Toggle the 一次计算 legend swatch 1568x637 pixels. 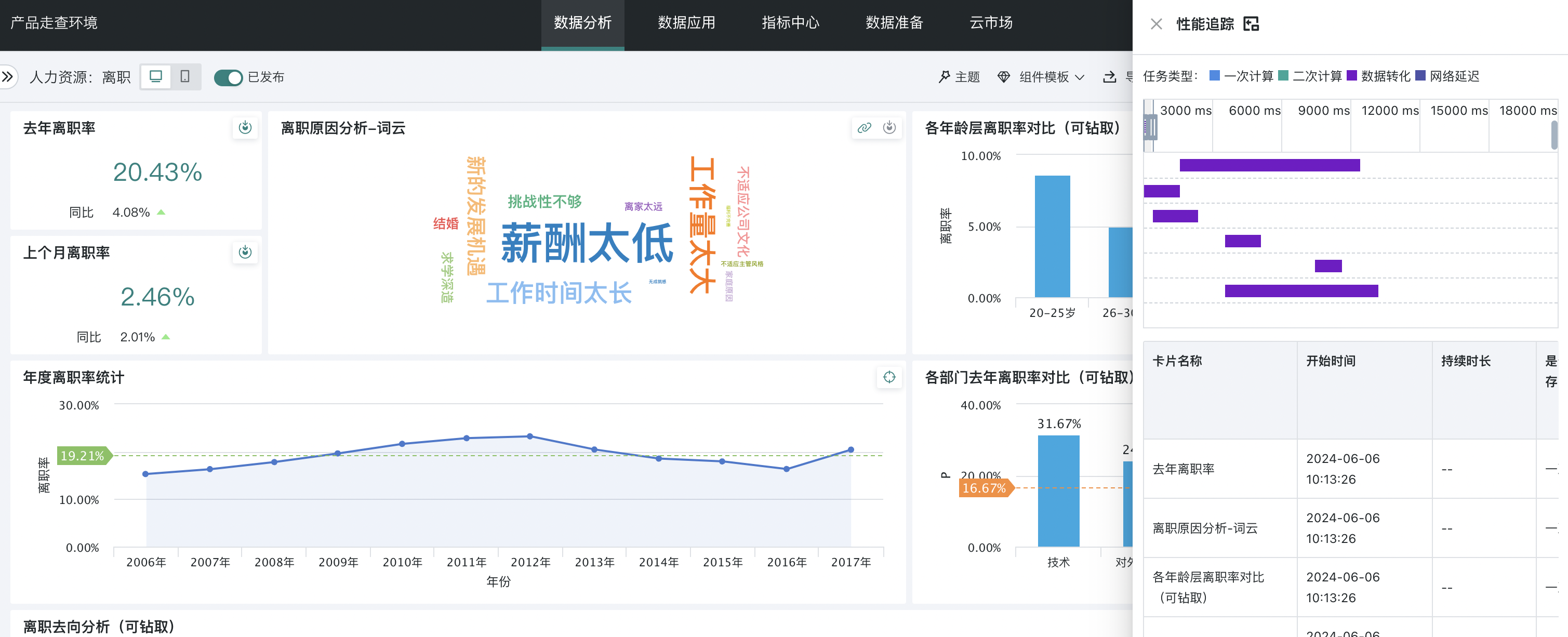point(1214,75)
